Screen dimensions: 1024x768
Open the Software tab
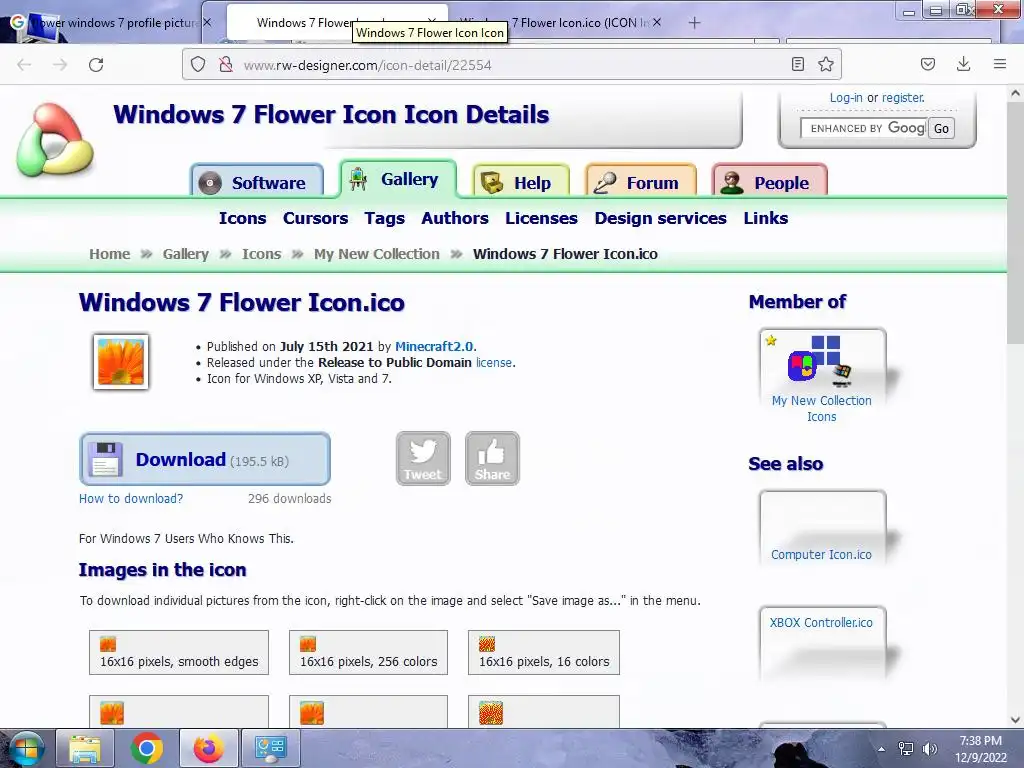pos(257,182)
